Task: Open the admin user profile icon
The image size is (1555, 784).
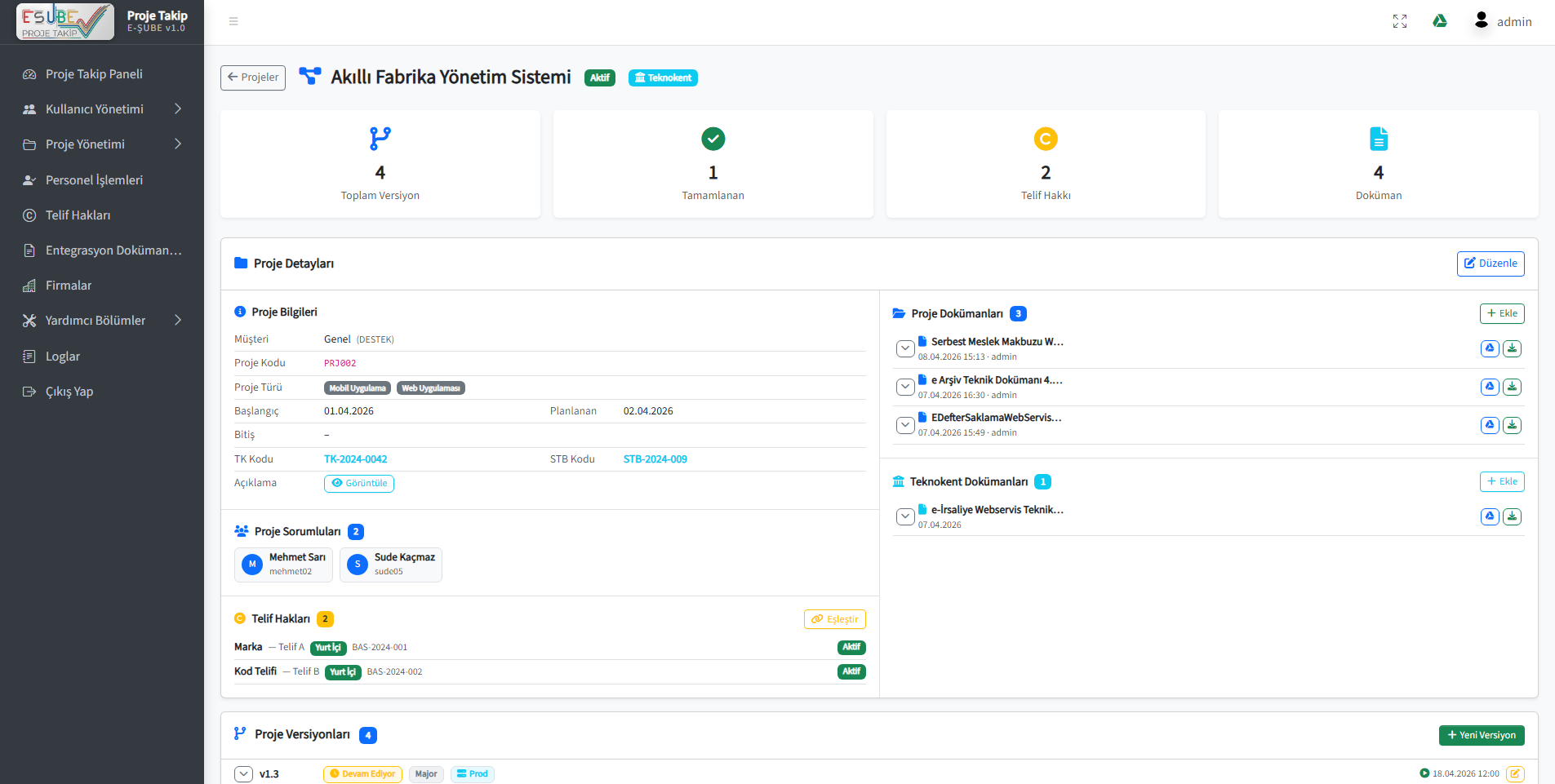Action: pos(1482,21)
